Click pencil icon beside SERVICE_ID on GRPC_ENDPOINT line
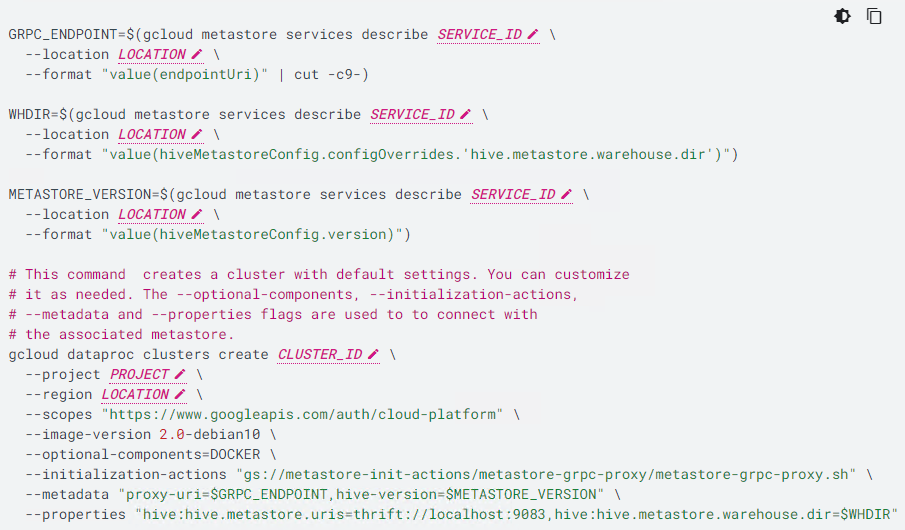The width and height of the screenshot is (905, 530). 533,34
